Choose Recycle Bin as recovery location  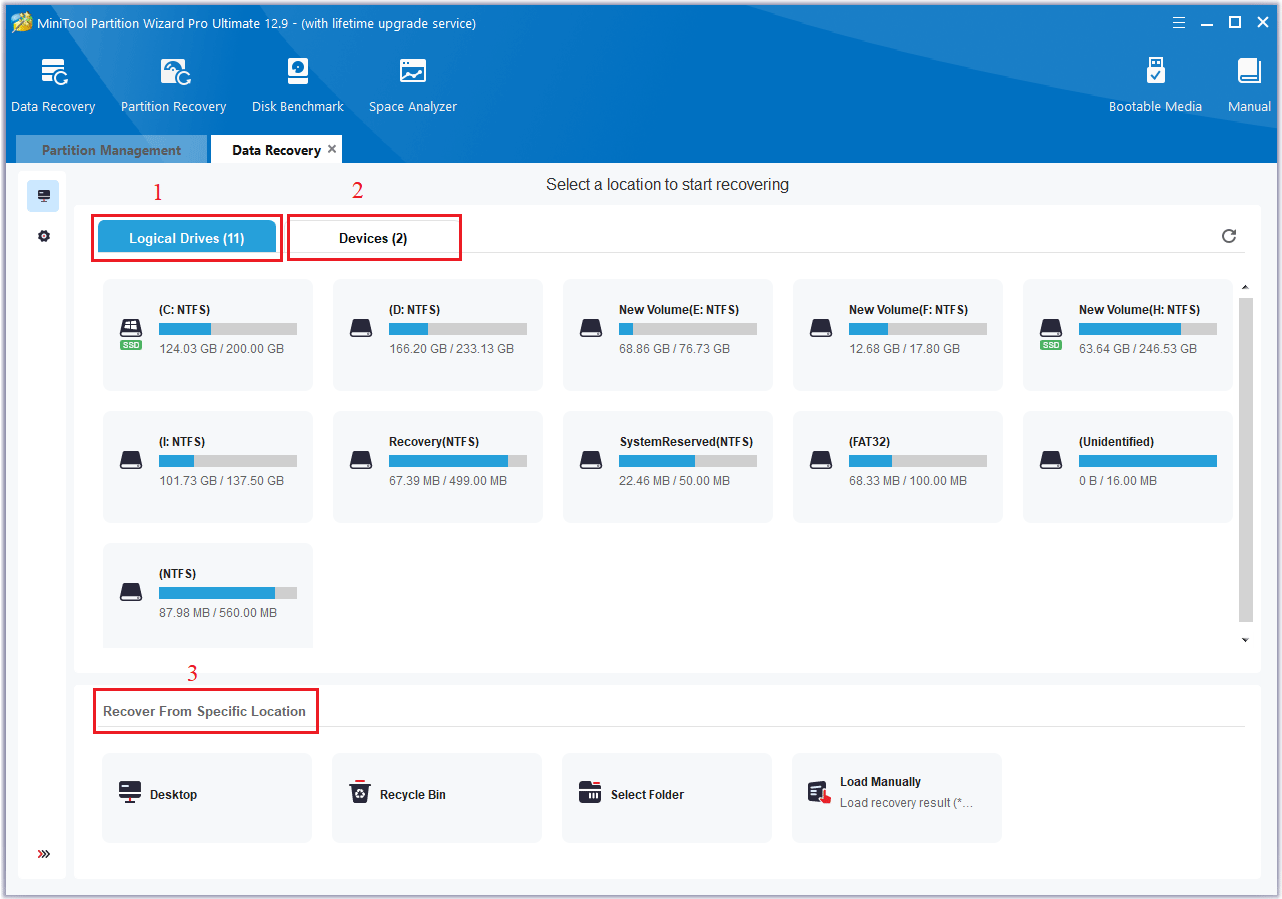click(x=437, y=798)
